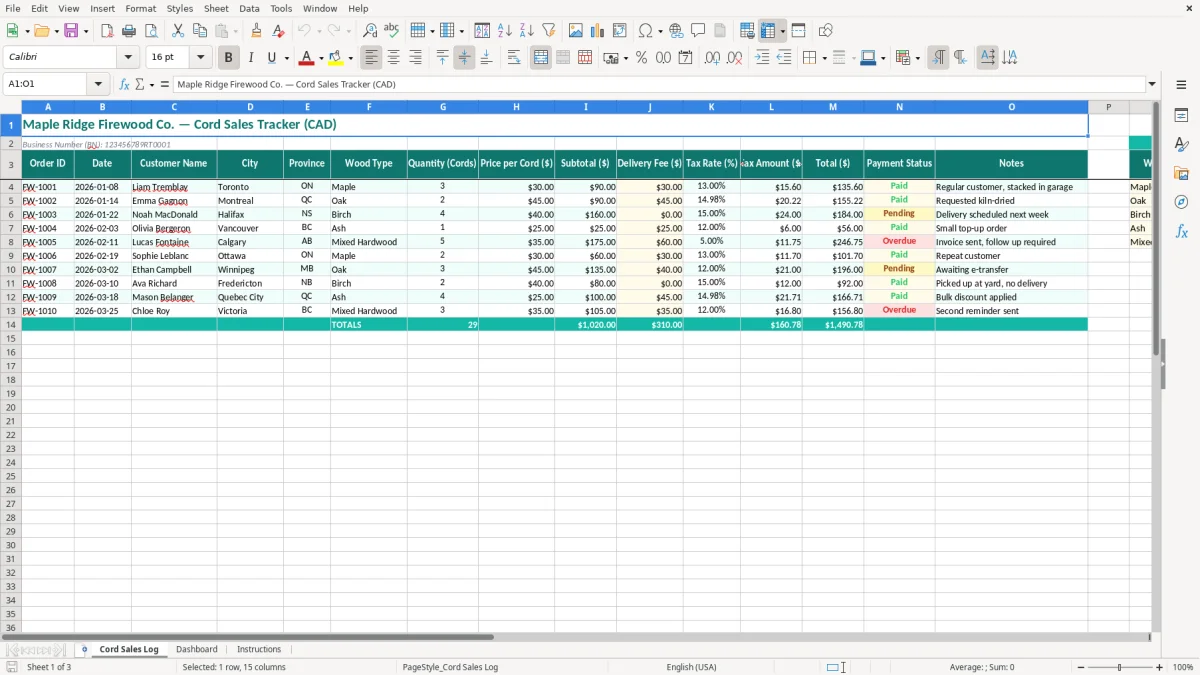Toggle Bold formatting
1200x675 pixels.
(x=228, y=58)
